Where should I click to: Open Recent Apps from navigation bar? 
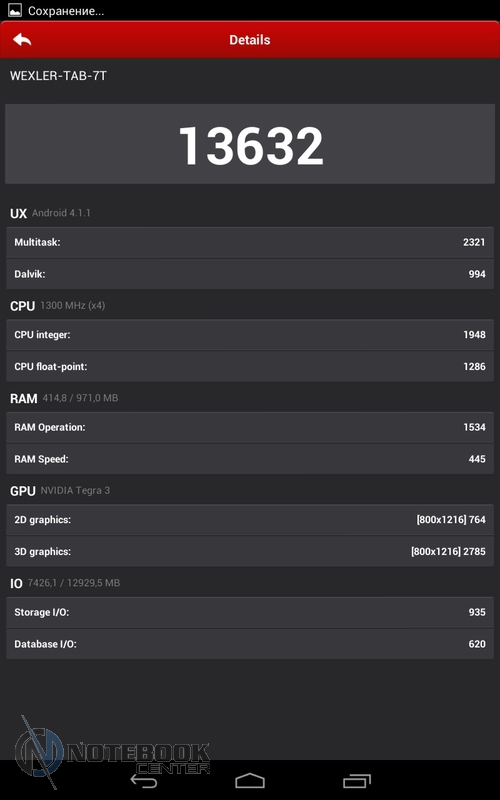(x=357, y=781)
